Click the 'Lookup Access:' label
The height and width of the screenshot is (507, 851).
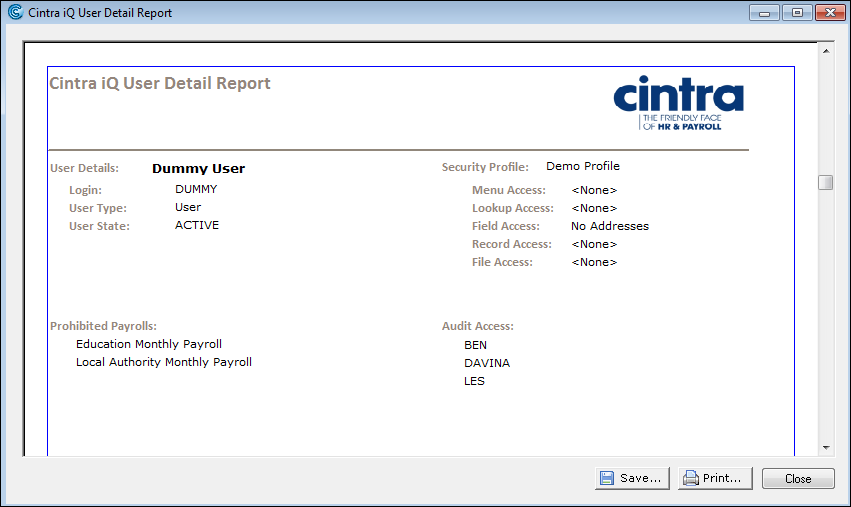[x=513, y=208]
